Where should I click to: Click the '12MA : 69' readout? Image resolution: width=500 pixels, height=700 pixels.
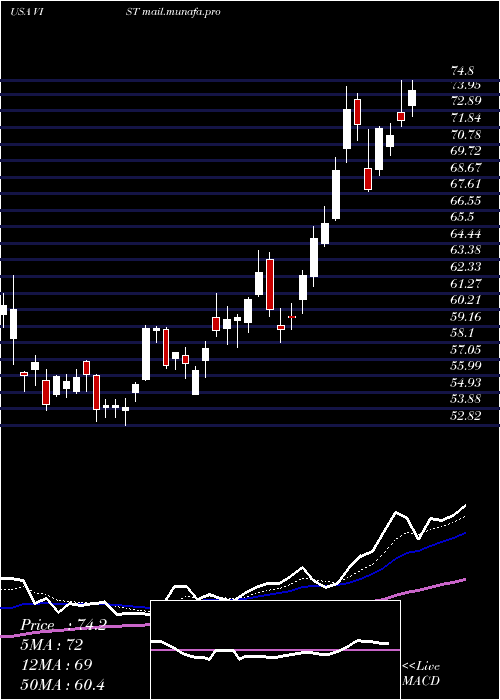tap(56, 664)
